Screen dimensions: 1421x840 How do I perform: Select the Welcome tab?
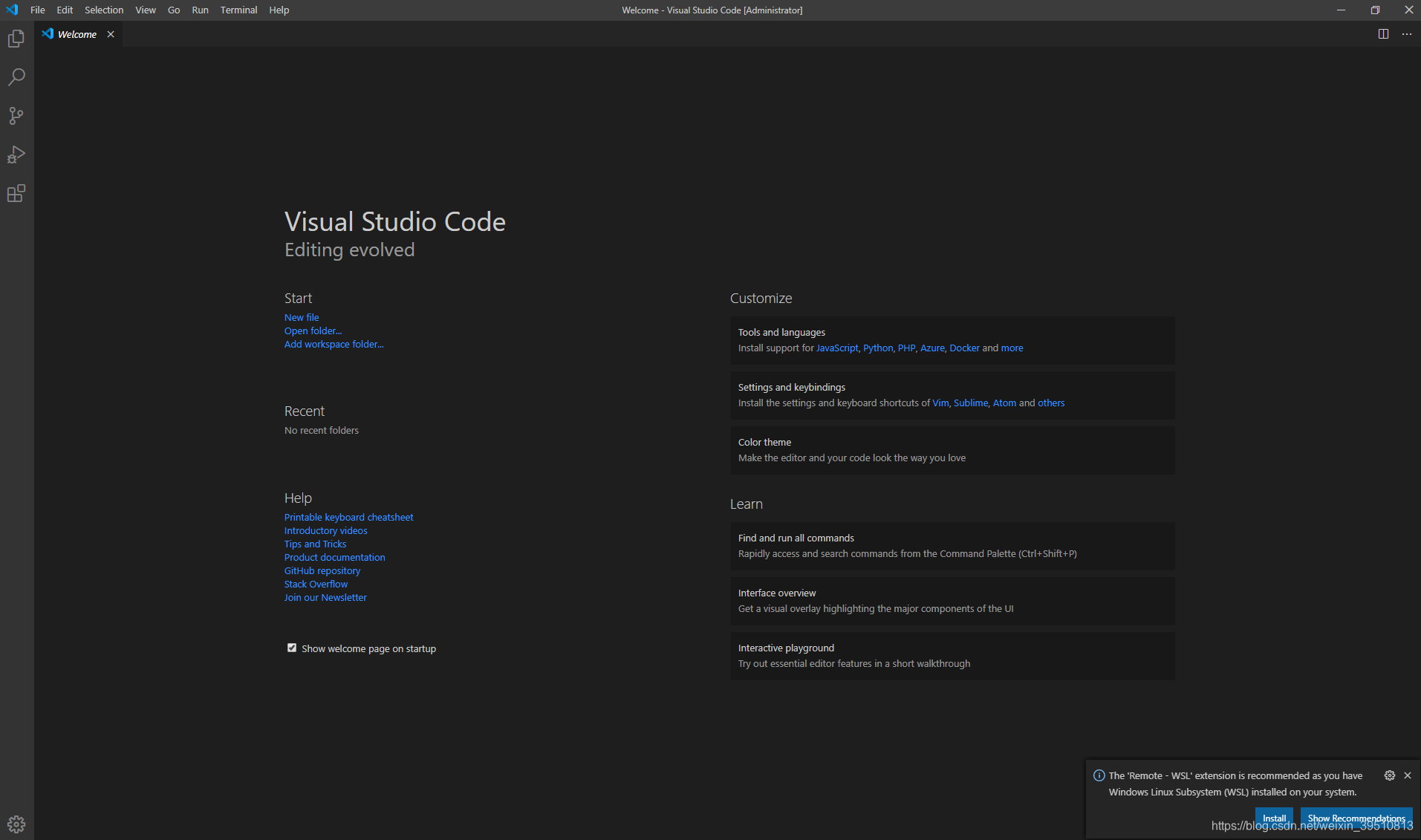tap(77, 33)
